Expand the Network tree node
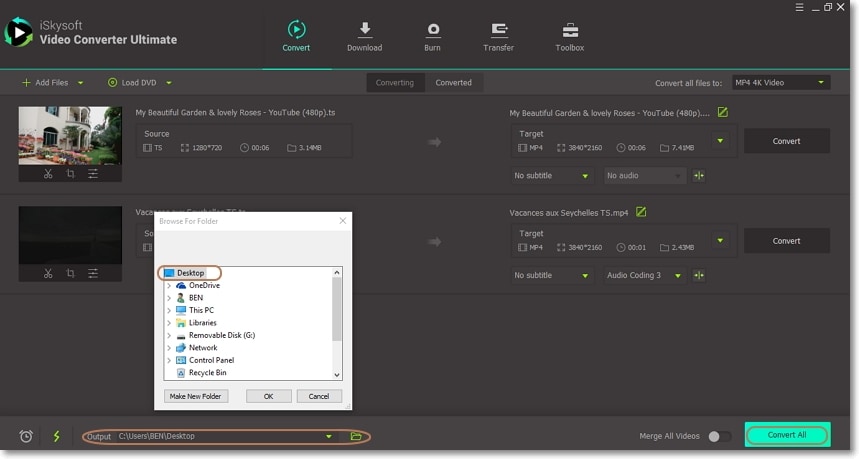 click(169, 348)
